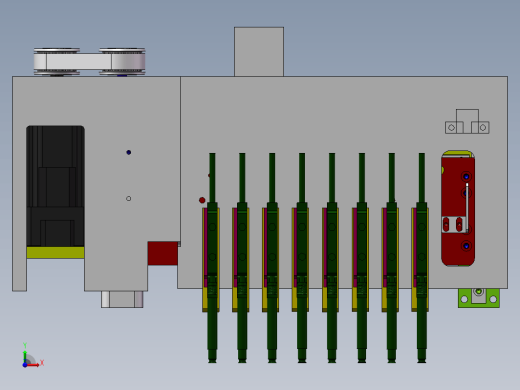Screen dimensions: 520x390
Task: Click the dark blue dot on left plate
Action: pyautogui.click(x=129, y=152)
